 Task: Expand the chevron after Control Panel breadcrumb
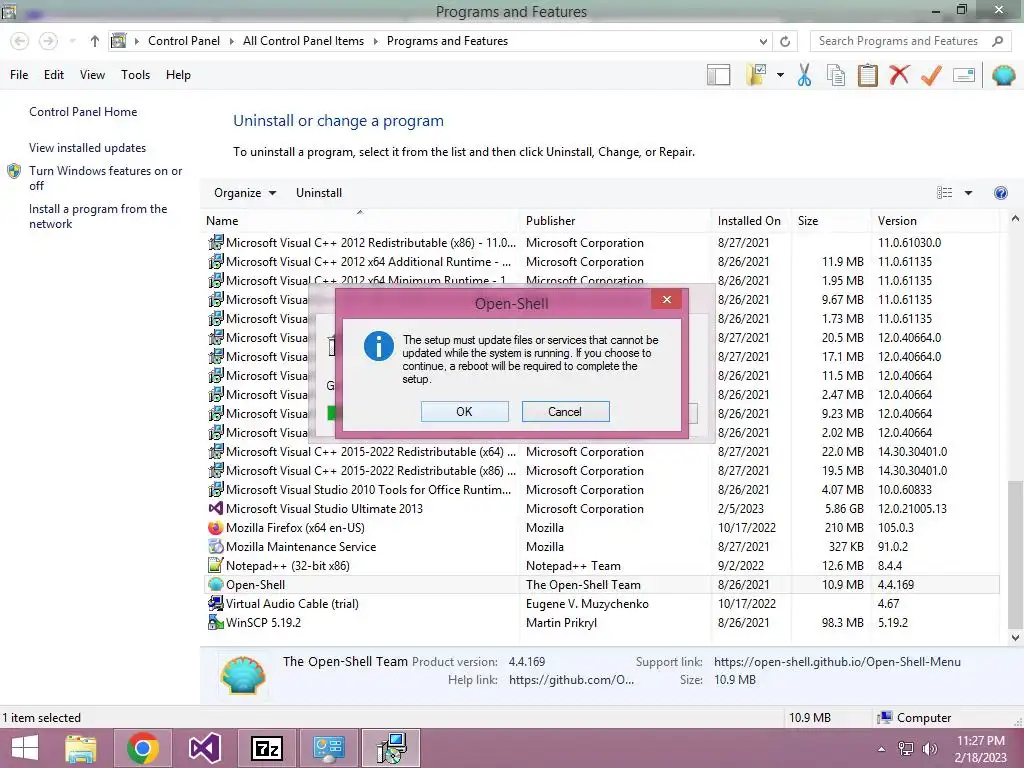231,41
